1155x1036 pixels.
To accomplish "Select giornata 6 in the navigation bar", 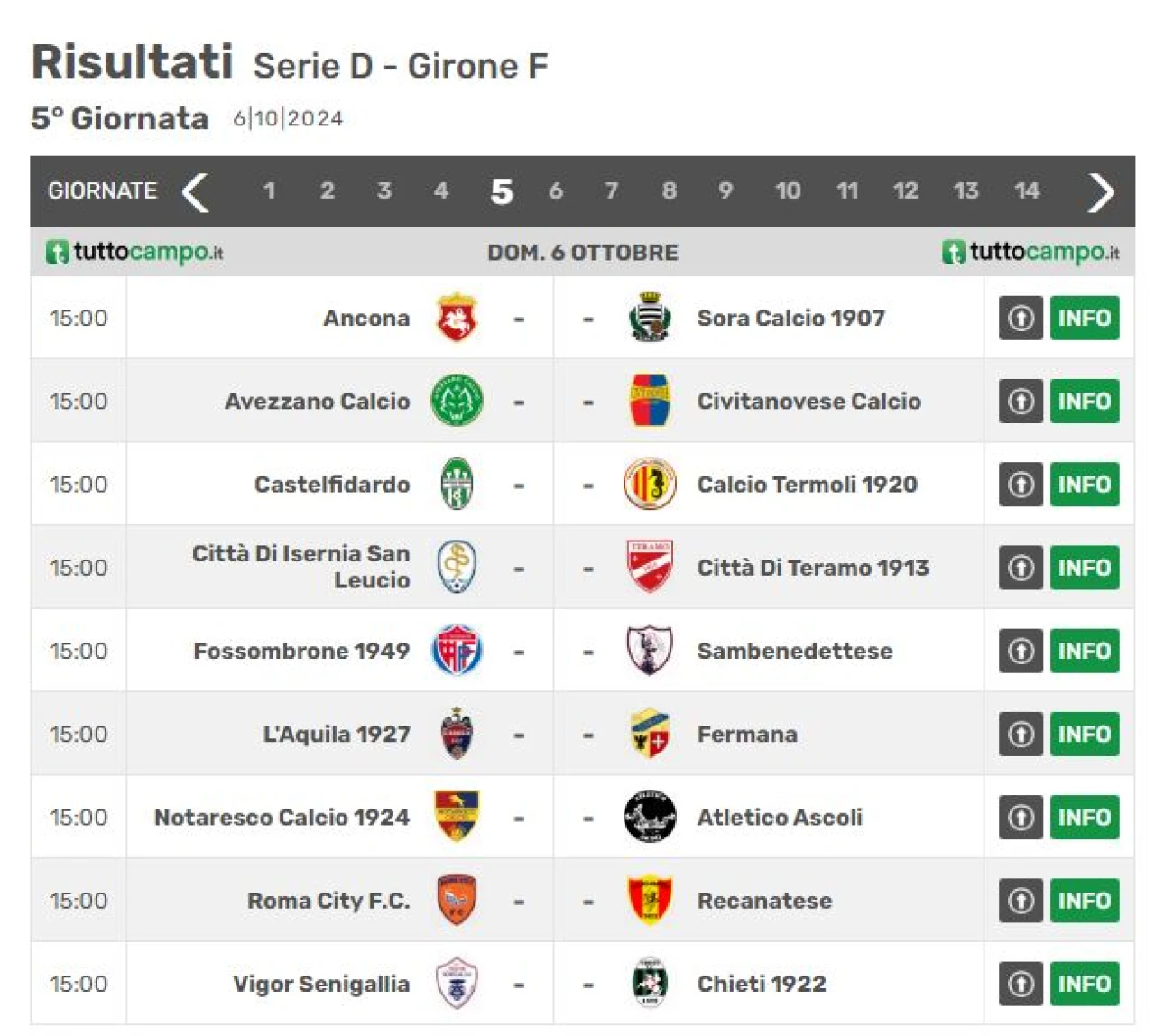I will click(556, 190).
